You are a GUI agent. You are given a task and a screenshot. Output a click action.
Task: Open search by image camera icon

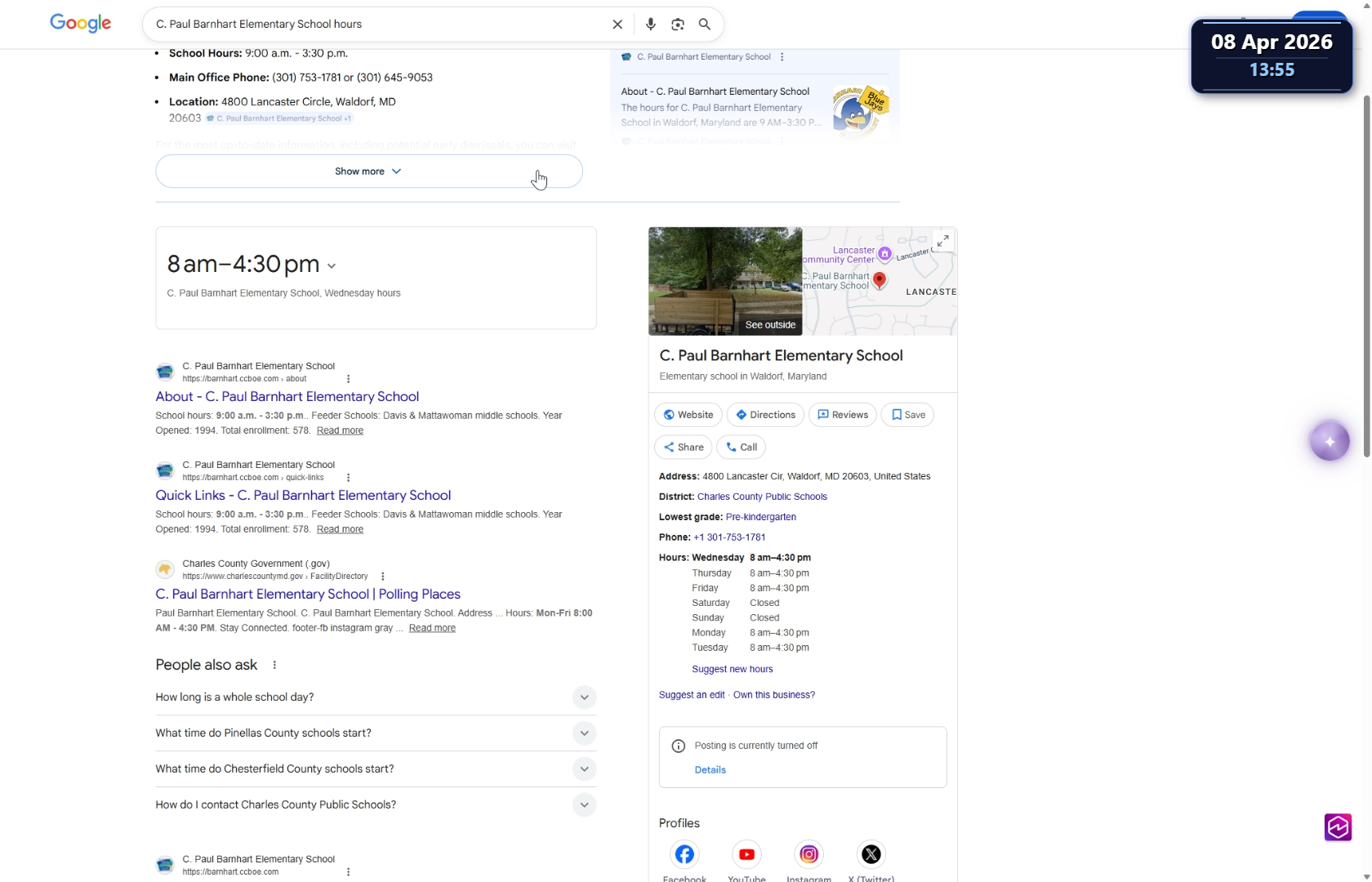678,24
